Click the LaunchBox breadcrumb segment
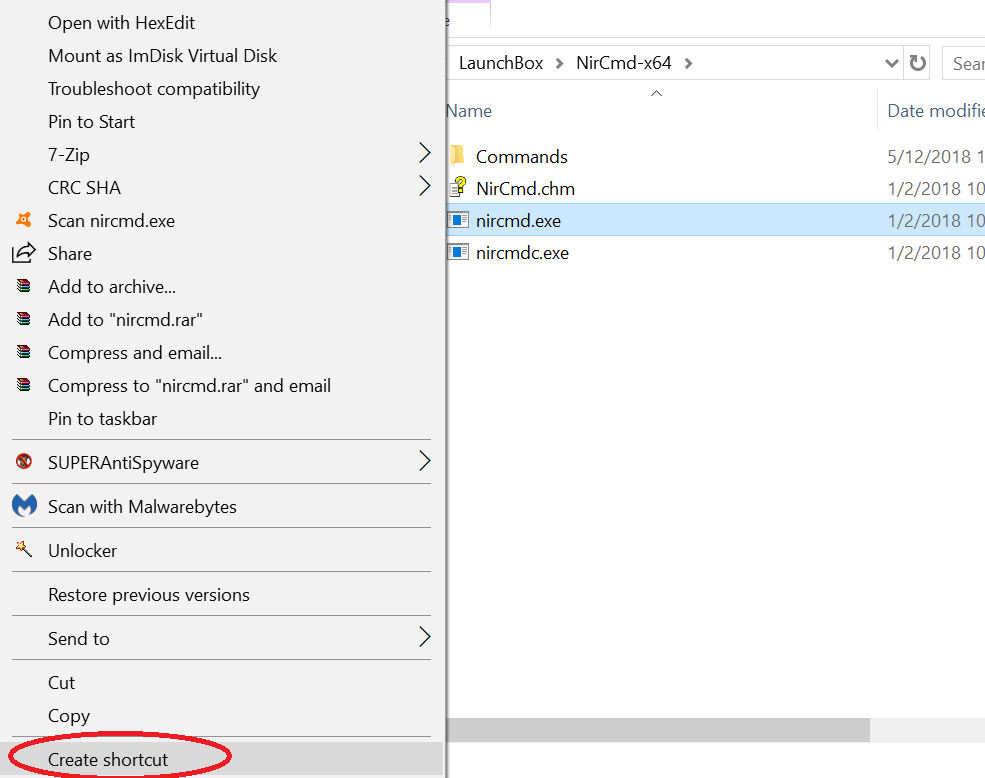Image resolution: width=985 pixels, height=778 pixels. 501,63
